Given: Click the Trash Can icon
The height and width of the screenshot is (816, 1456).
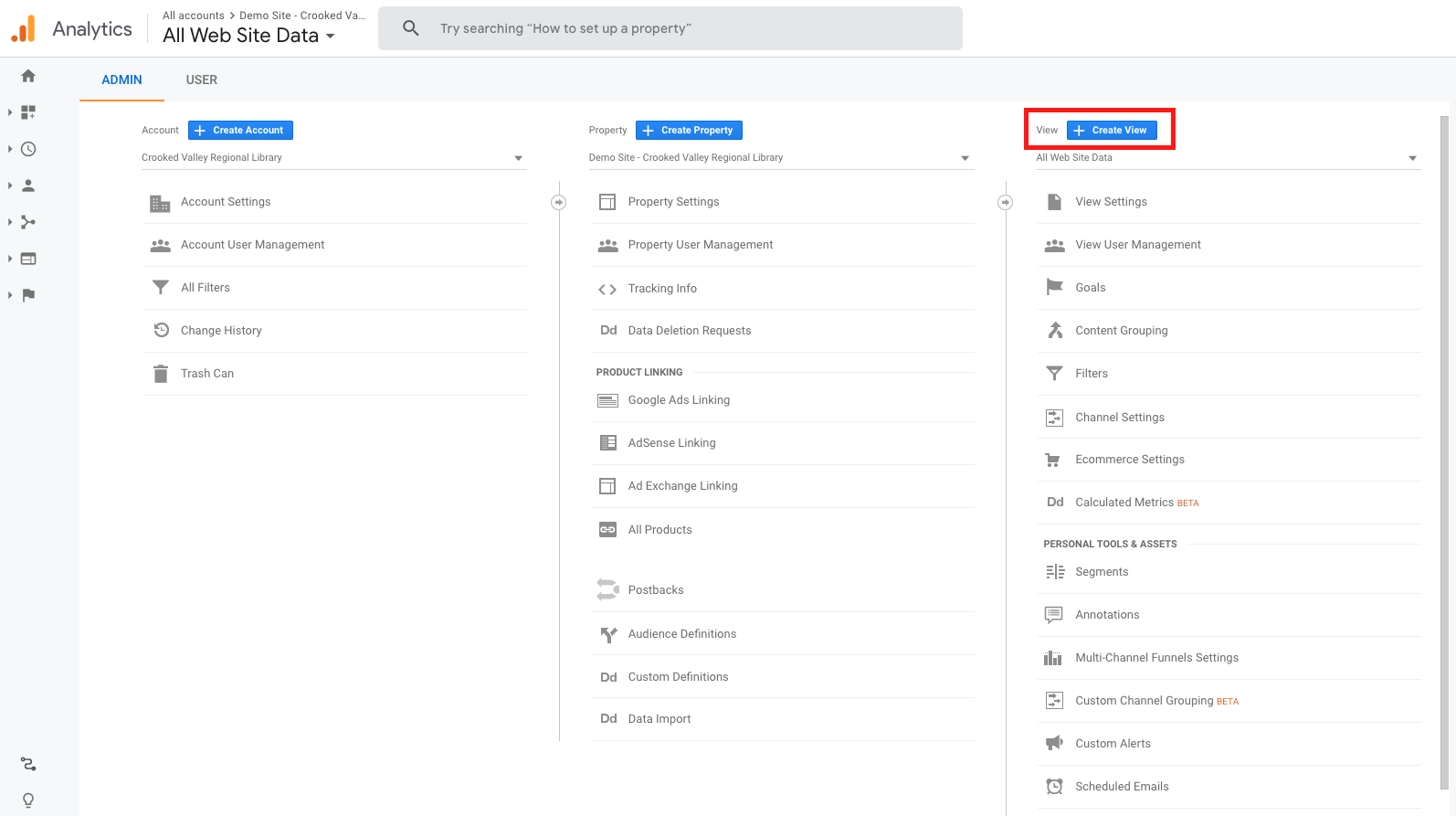Looking at the screenshot, I should click(x=161, y=374).
